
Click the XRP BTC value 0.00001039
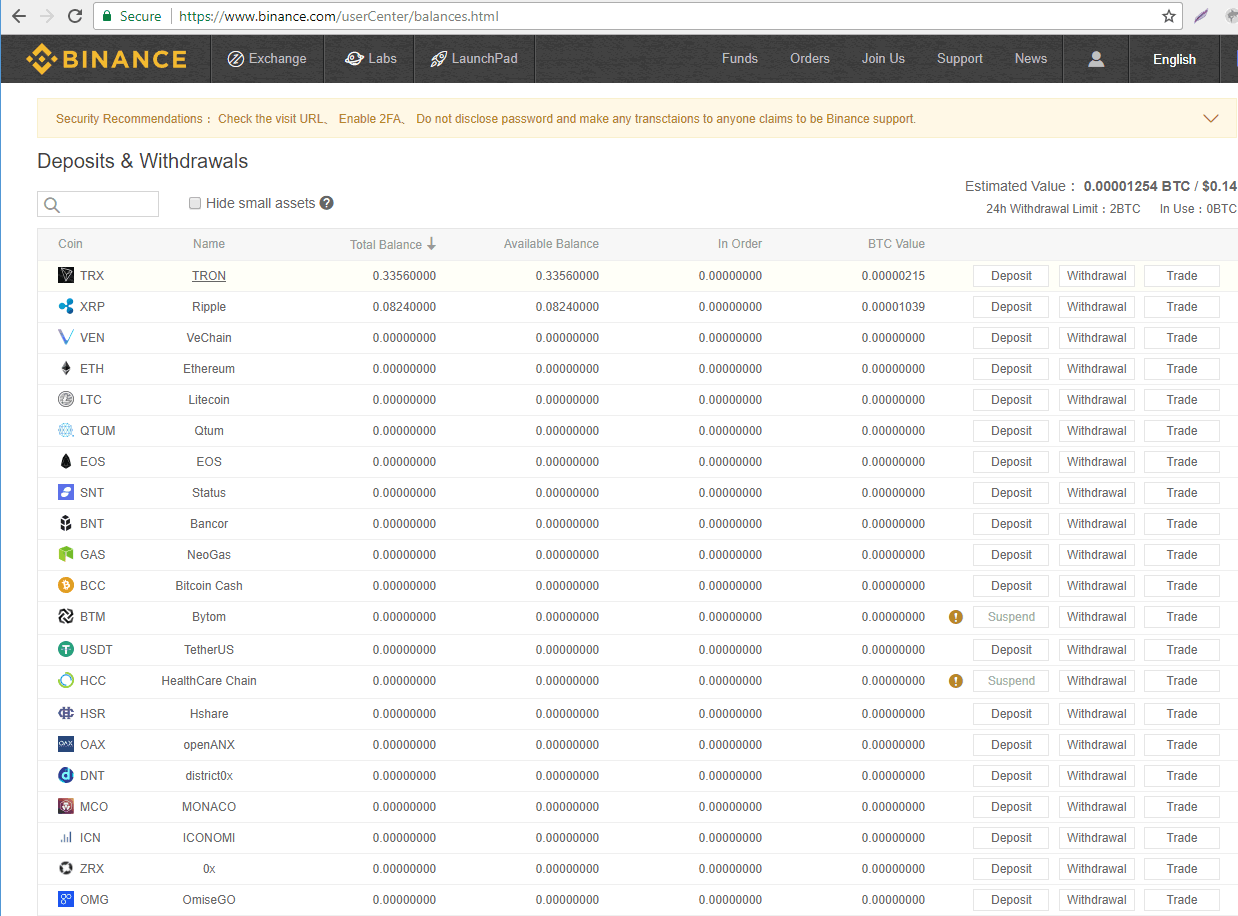(x=893, y=307)
